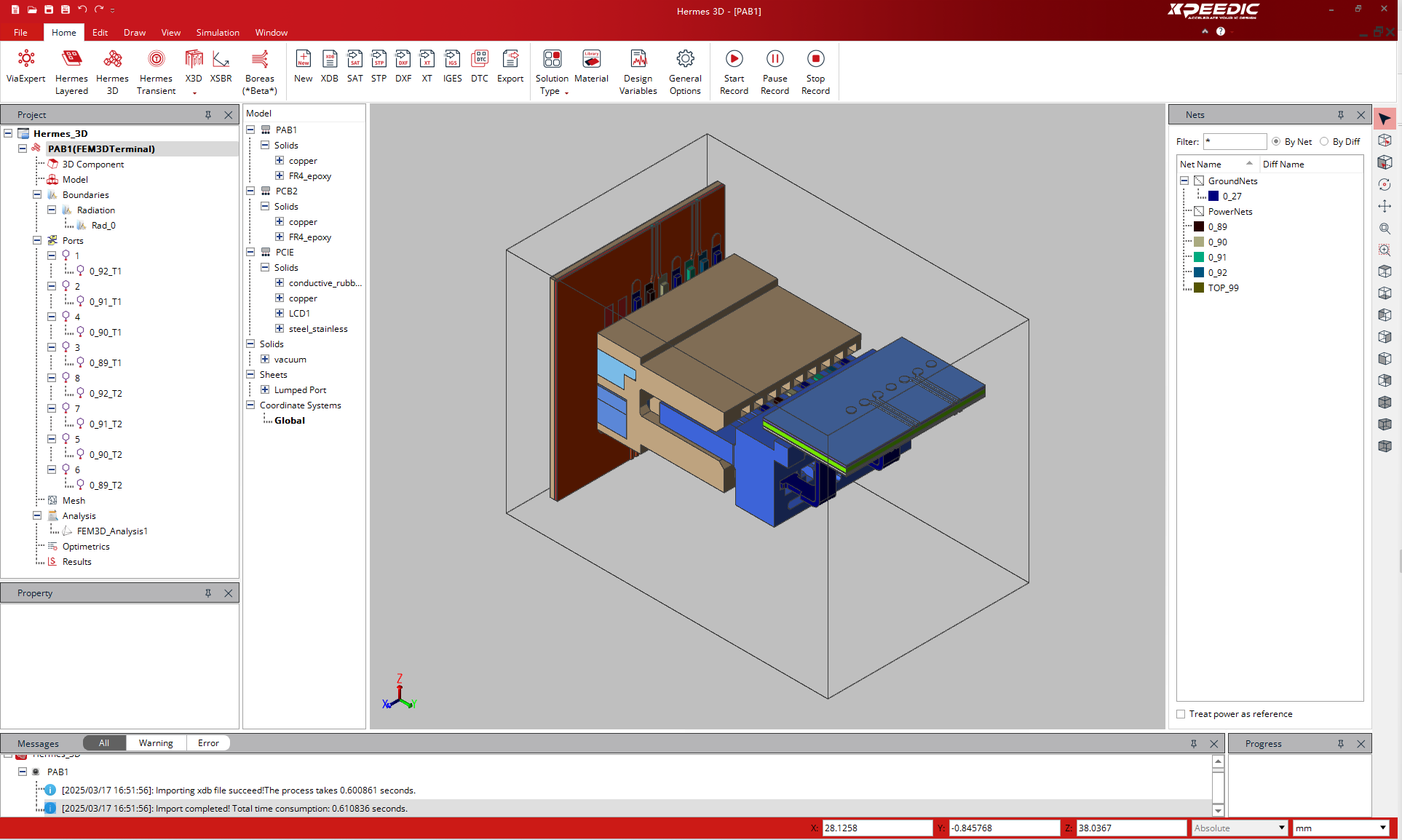
Task: Open the Material library
Action: (591, 66)
